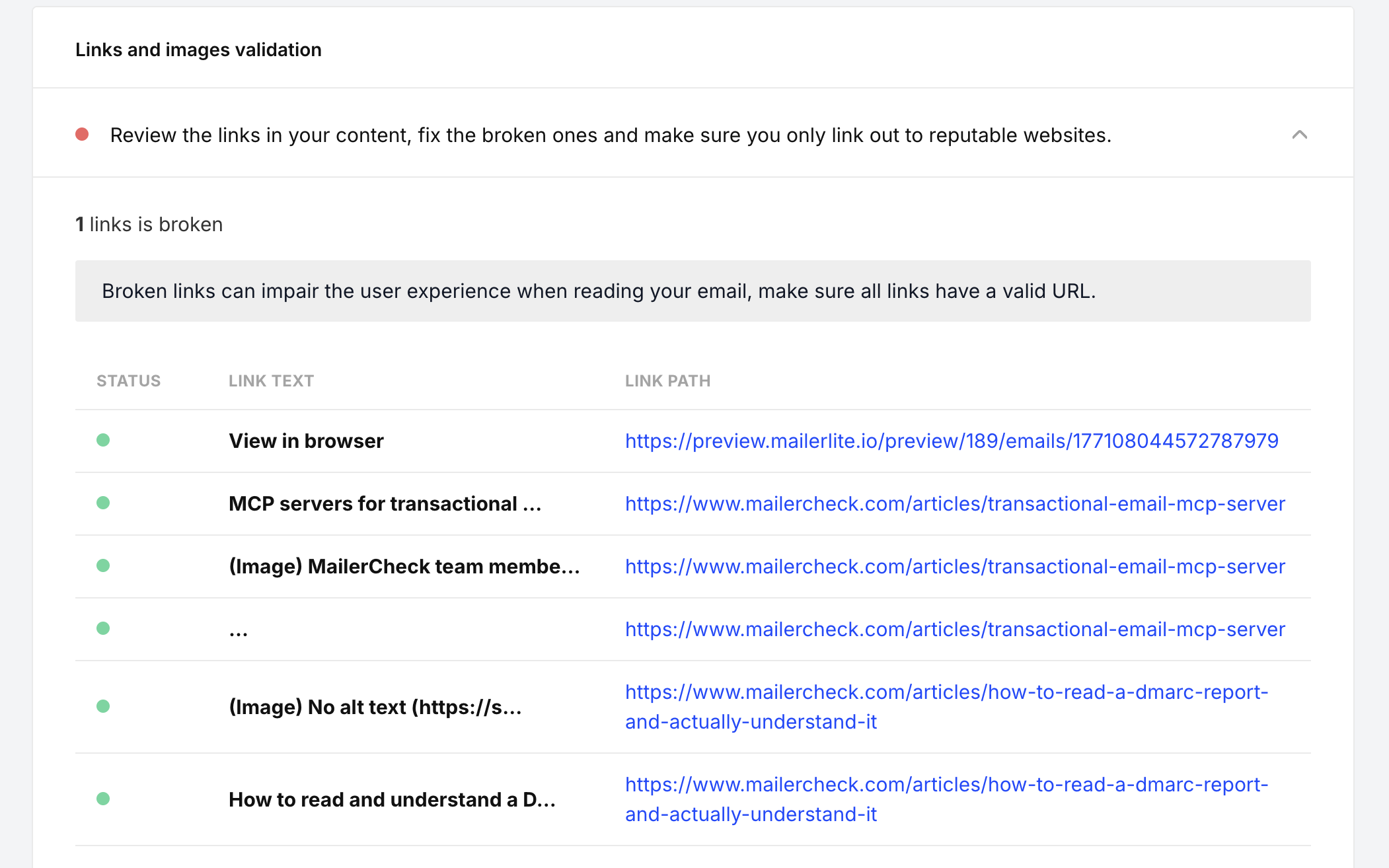Image resolution: width=1389 pixels, height=868 pixels.
Task: Click red status dot beside review message
Action: [82, 135]
